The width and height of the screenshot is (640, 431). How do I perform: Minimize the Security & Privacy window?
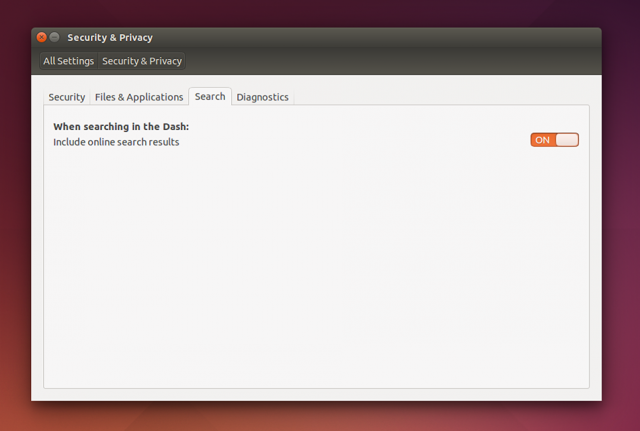click(x=54, y=38)
